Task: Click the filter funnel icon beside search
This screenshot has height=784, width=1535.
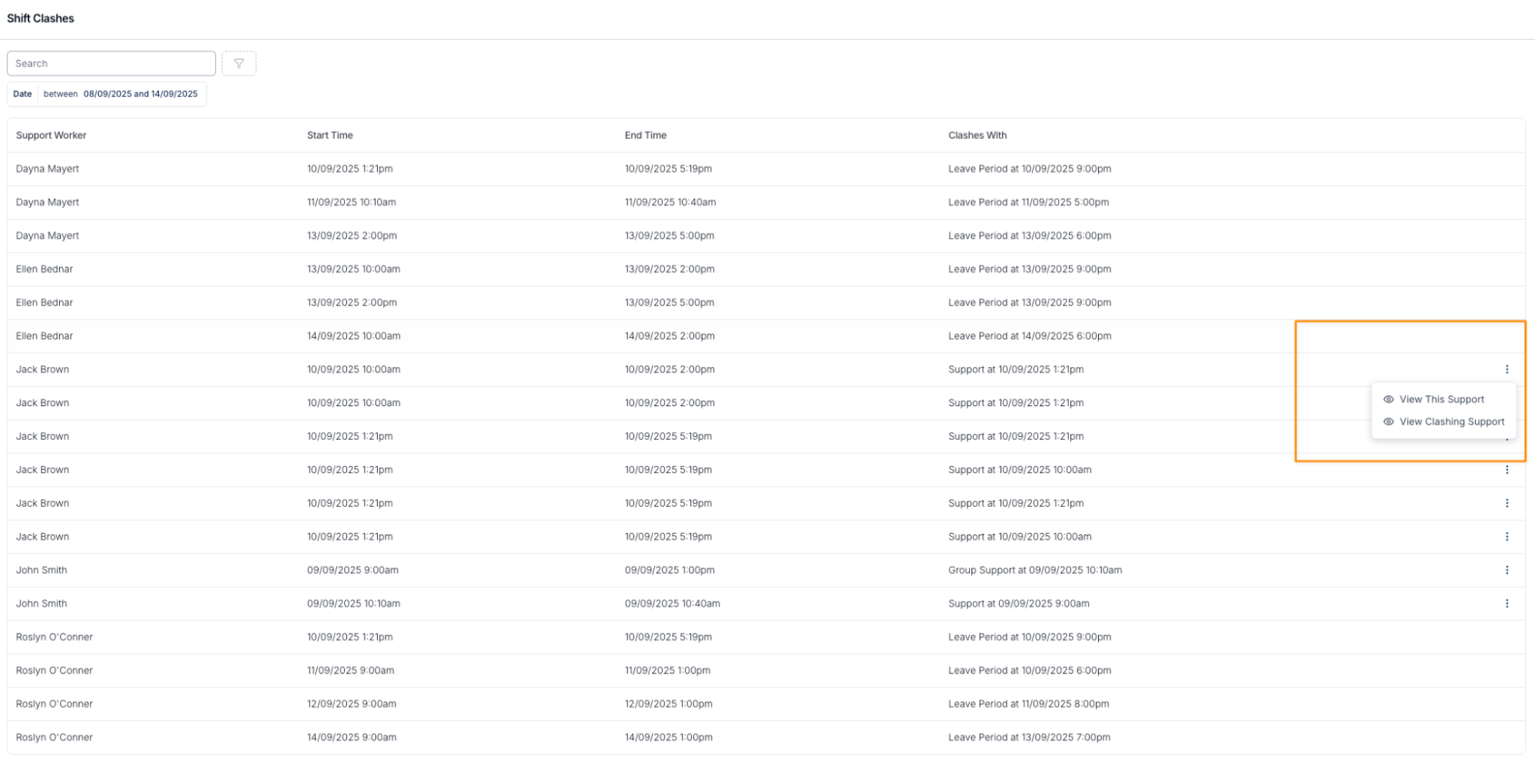Action: coord(239,64)
